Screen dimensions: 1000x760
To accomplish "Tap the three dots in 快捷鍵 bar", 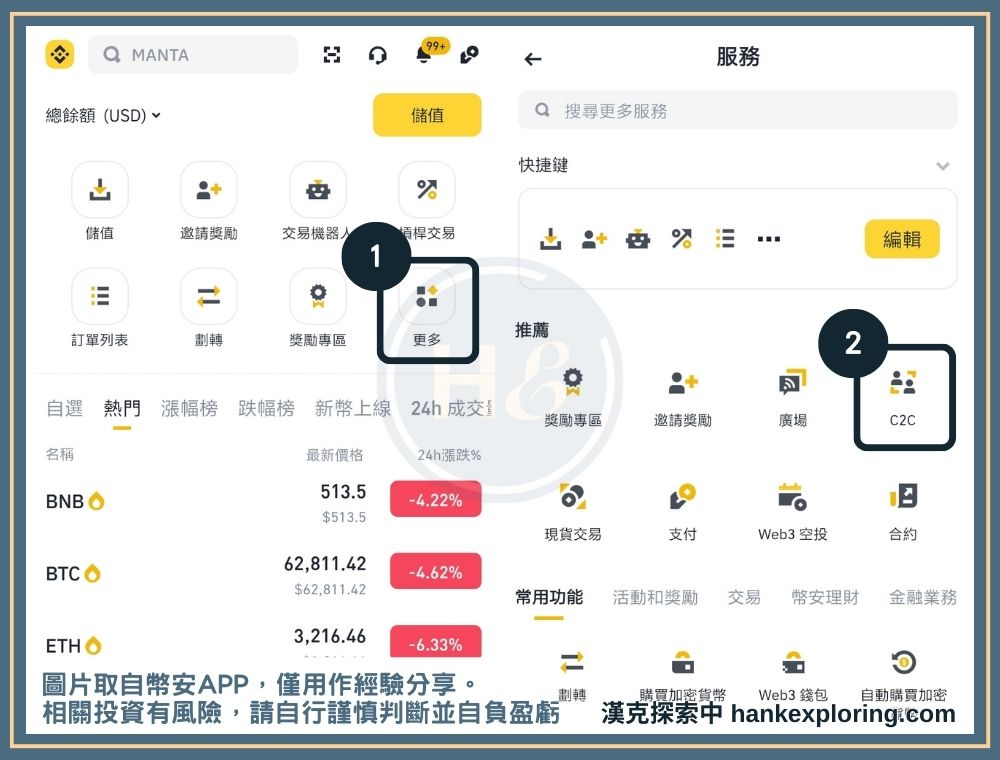I will click(x=768, y=239).
